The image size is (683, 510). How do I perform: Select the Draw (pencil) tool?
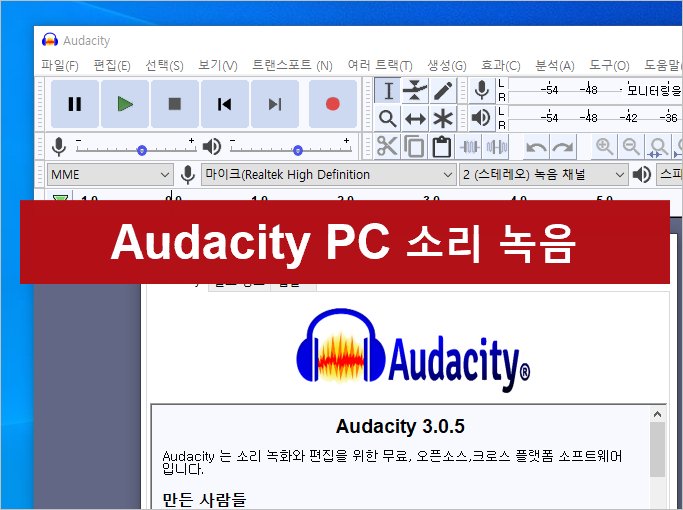443,91
